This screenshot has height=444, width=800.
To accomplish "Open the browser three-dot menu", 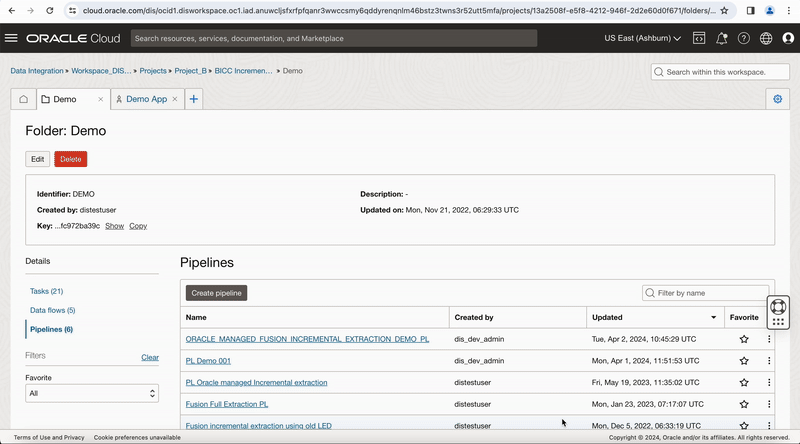I will click(x=789, y=10).
